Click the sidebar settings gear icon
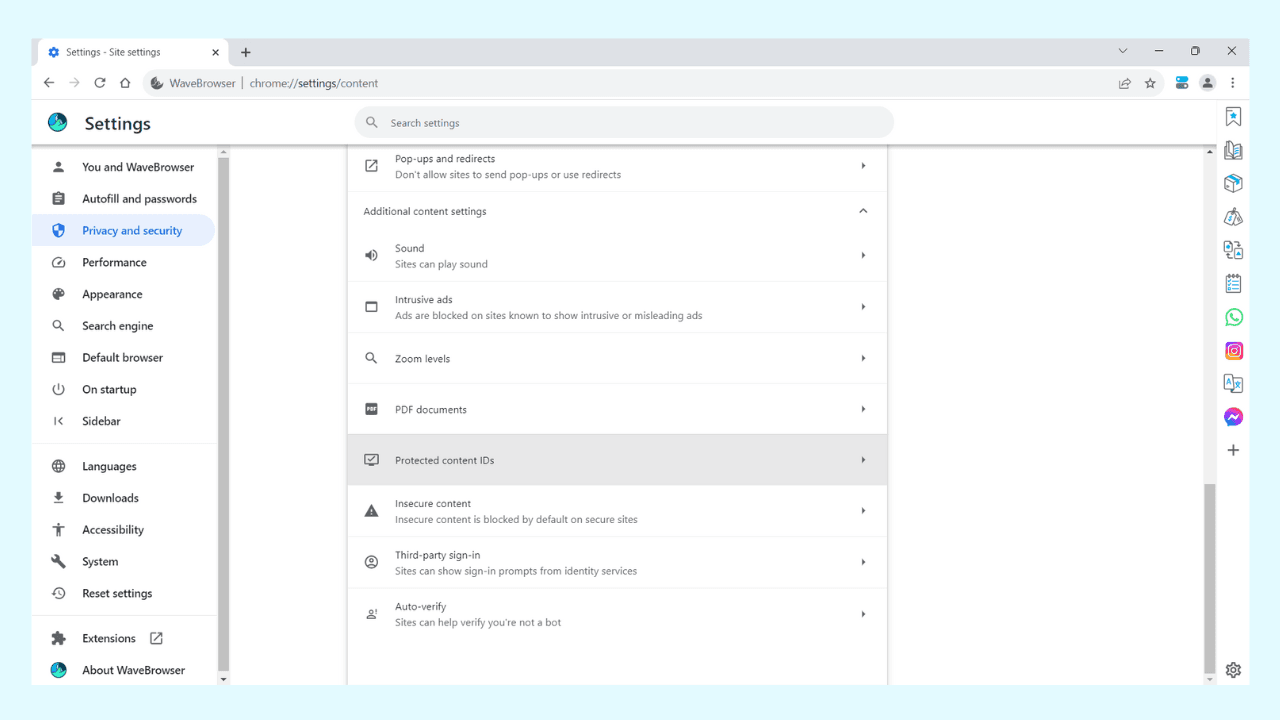This screenshot has width=1280, height=720. click(x=1233, y=670)
